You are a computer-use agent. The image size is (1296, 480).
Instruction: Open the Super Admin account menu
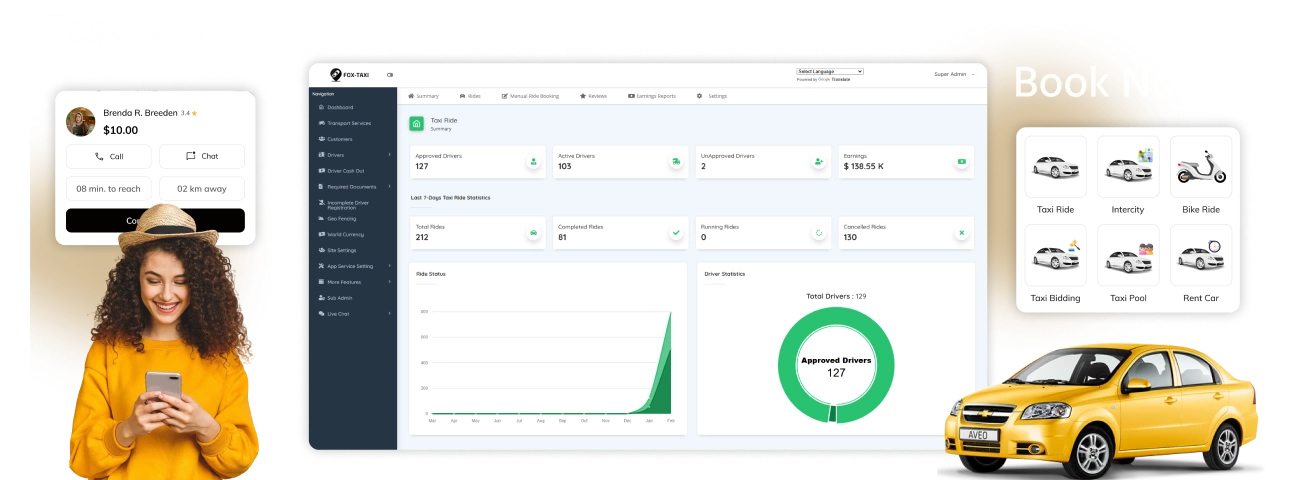click(x=954, y=74)
